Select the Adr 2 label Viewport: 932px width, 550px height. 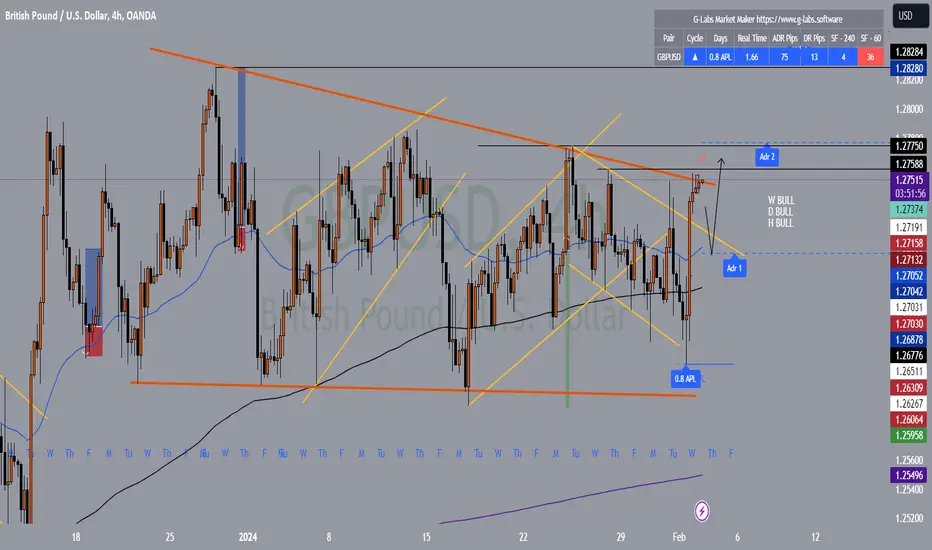click(x=767, y=156)
